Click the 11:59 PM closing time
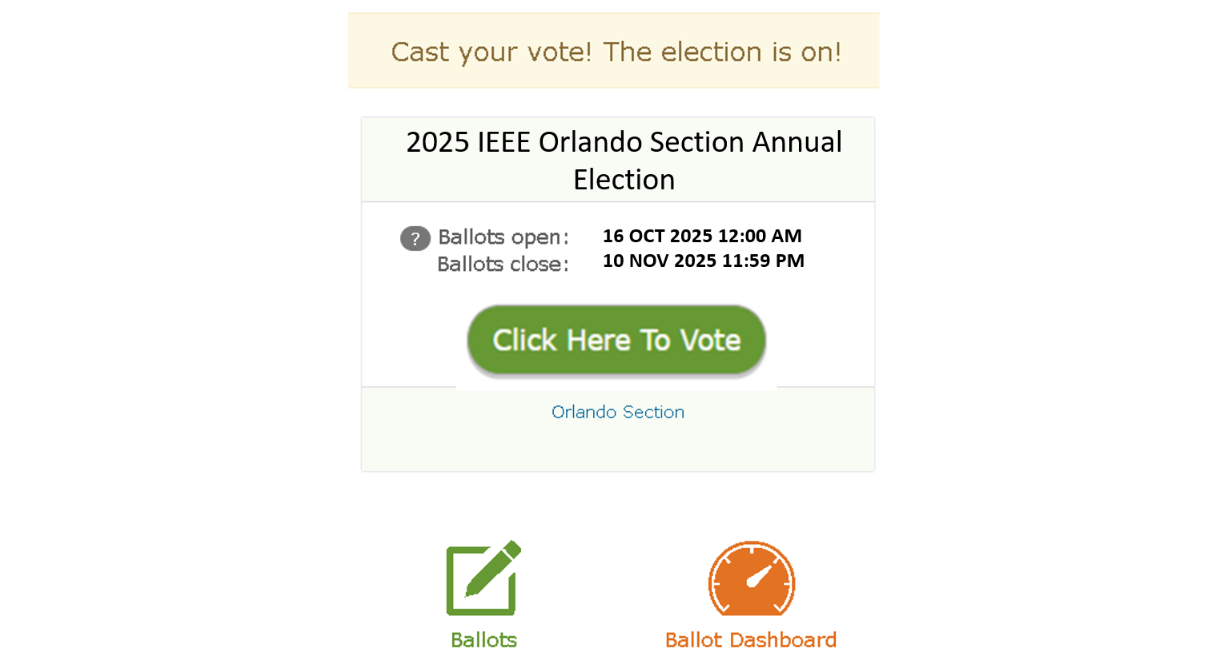 (x=762, y=261)
